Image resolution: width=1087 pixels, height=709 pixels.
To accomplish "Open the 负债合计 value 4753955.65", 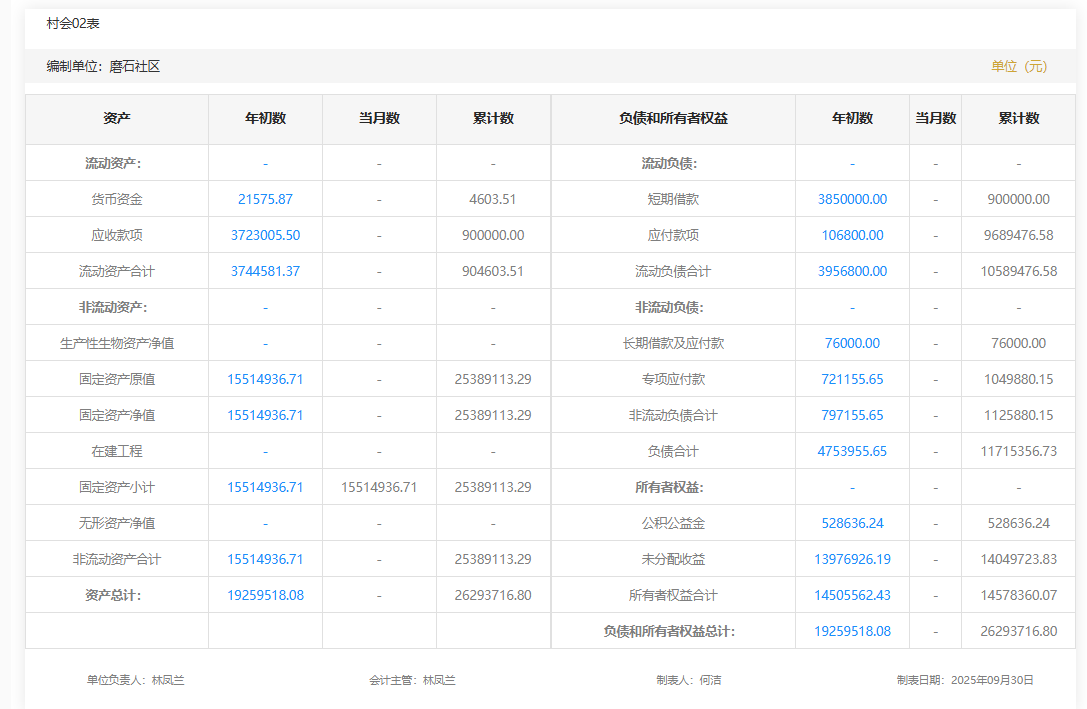I will (x=852, y=451).
